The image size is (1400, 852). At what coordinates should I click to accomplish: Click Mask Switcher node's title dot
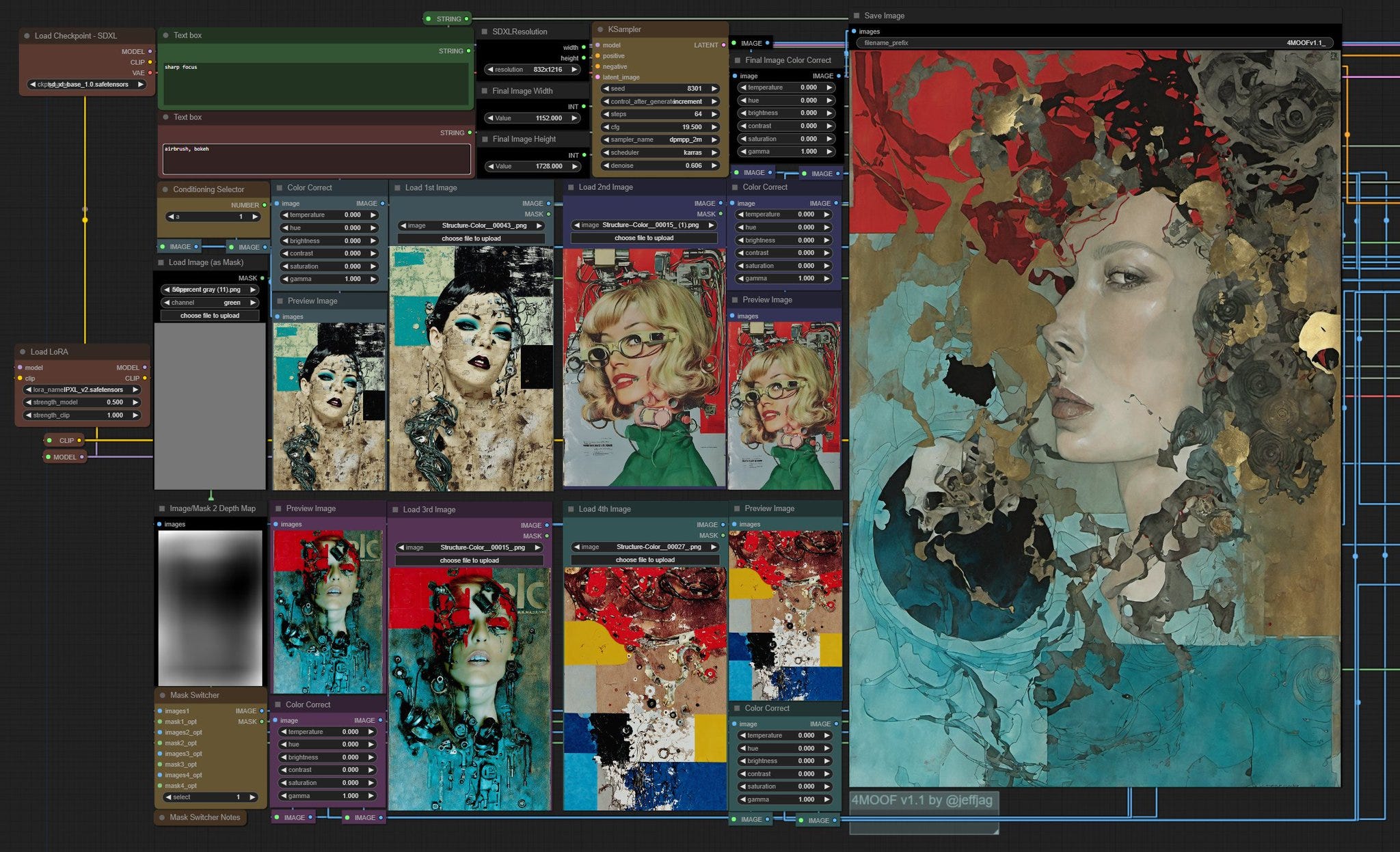click(x=163, y=696)
